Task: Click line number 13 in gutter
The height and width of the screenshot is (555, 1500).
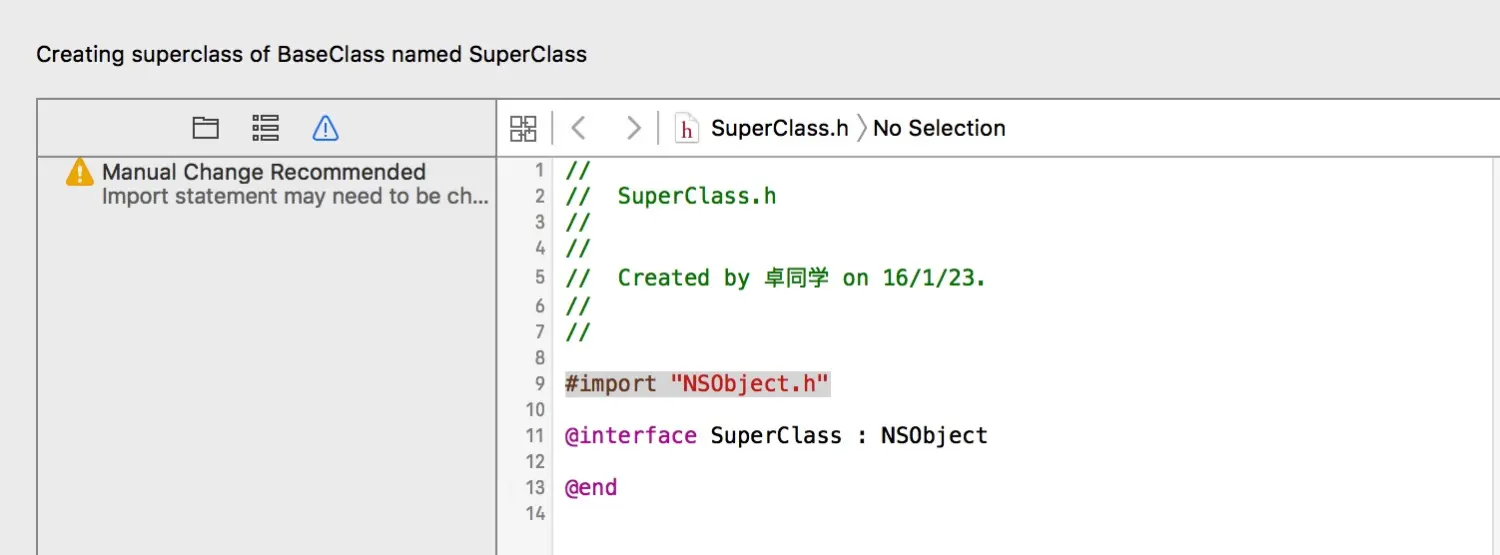Action: pyautogui.click(x=535, y=487)
